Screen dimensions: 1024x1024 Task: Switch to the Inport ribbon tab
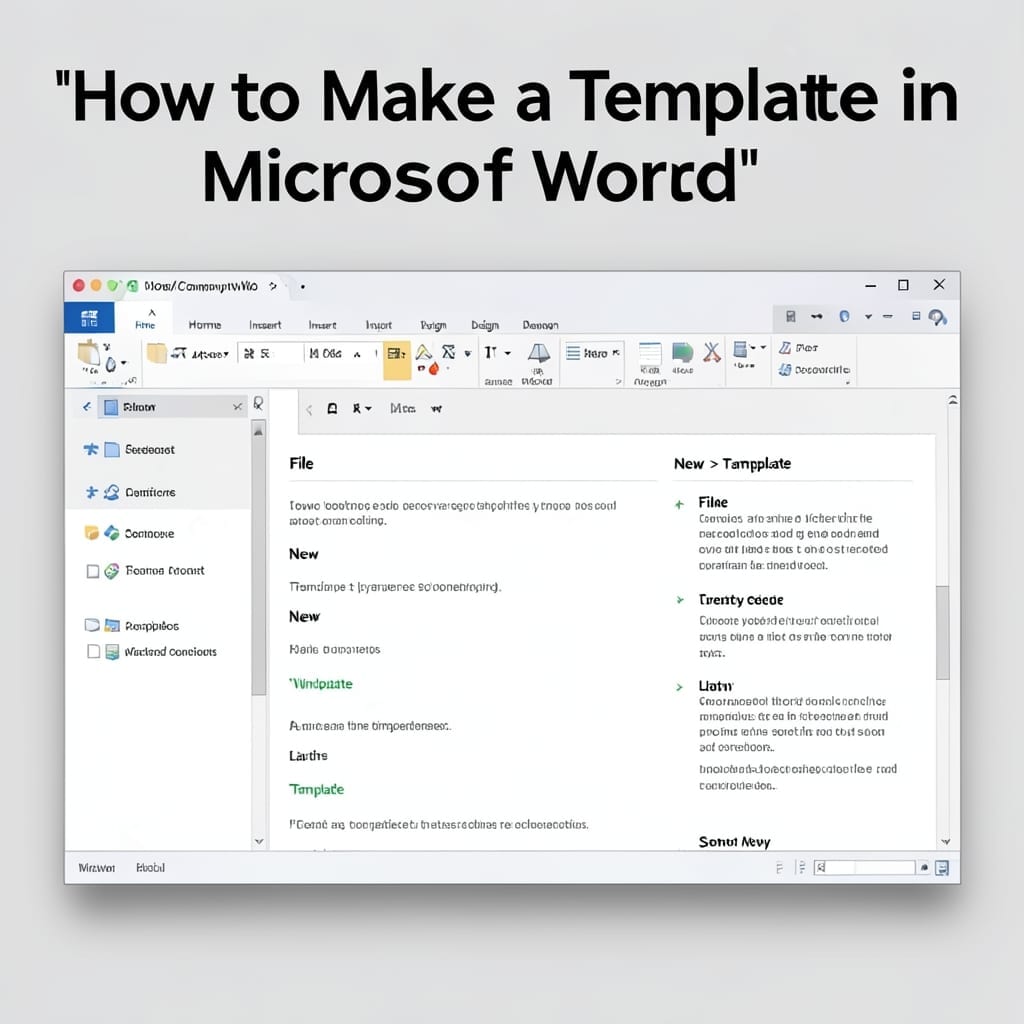378,325
